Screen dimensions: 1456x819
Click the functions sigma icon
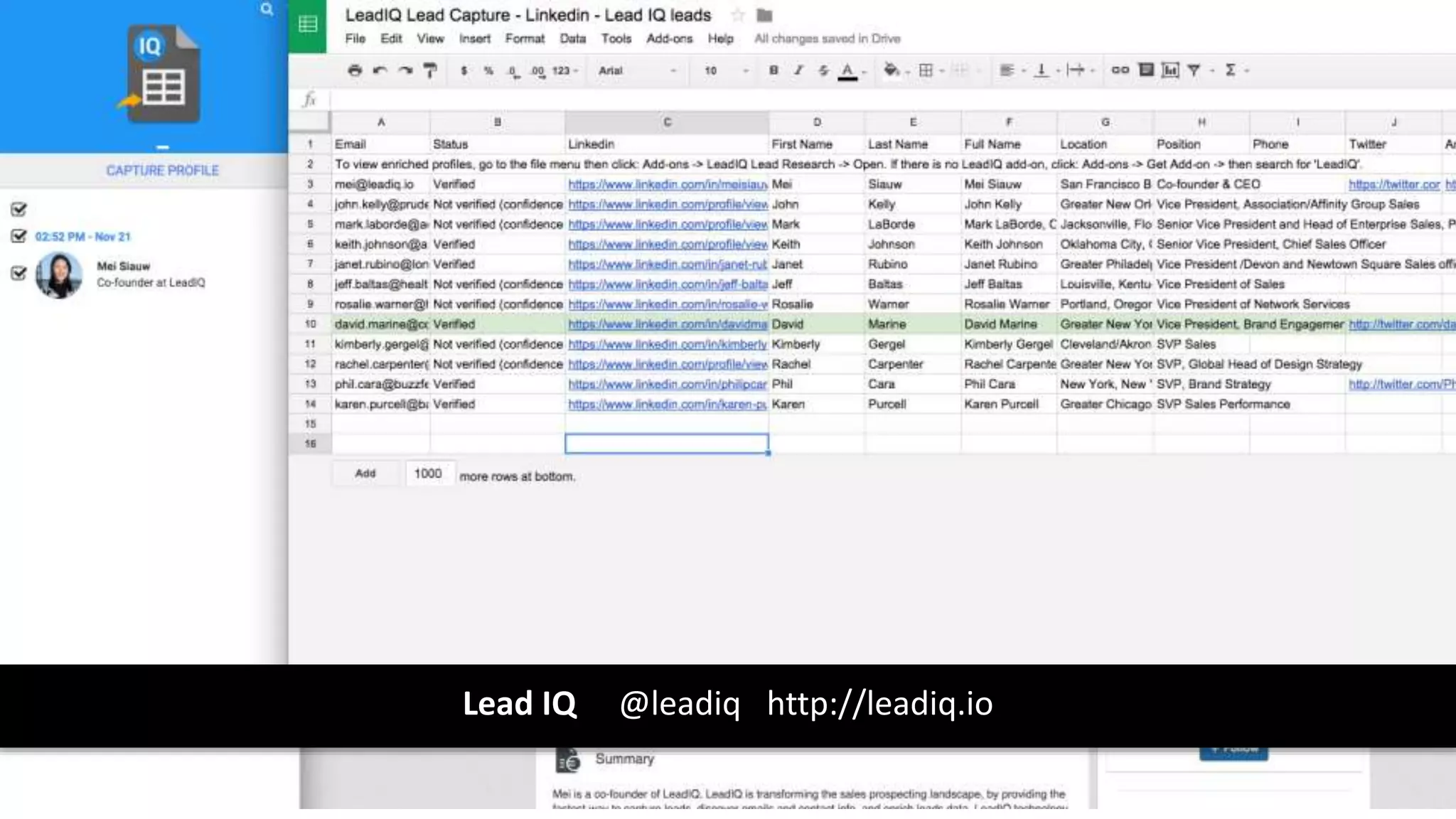pyautogui.click(x=1231, y=70)
